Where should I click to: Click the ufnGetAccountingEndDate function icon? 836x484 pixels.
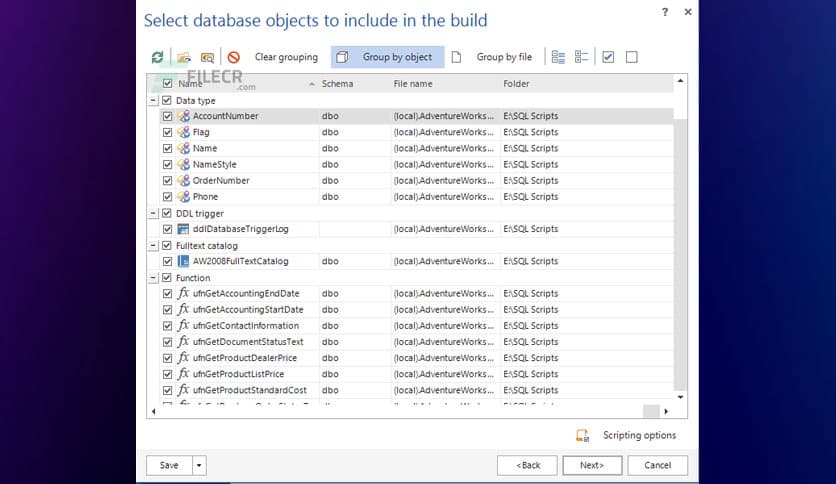coord(183,293)
